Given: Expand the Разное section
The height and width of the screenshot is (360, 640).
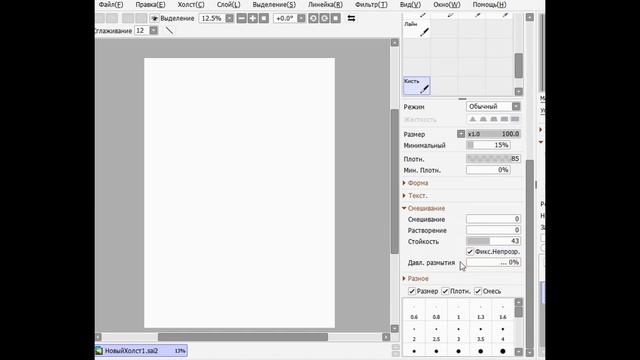Looking at the screenshot, I should 416,278.
